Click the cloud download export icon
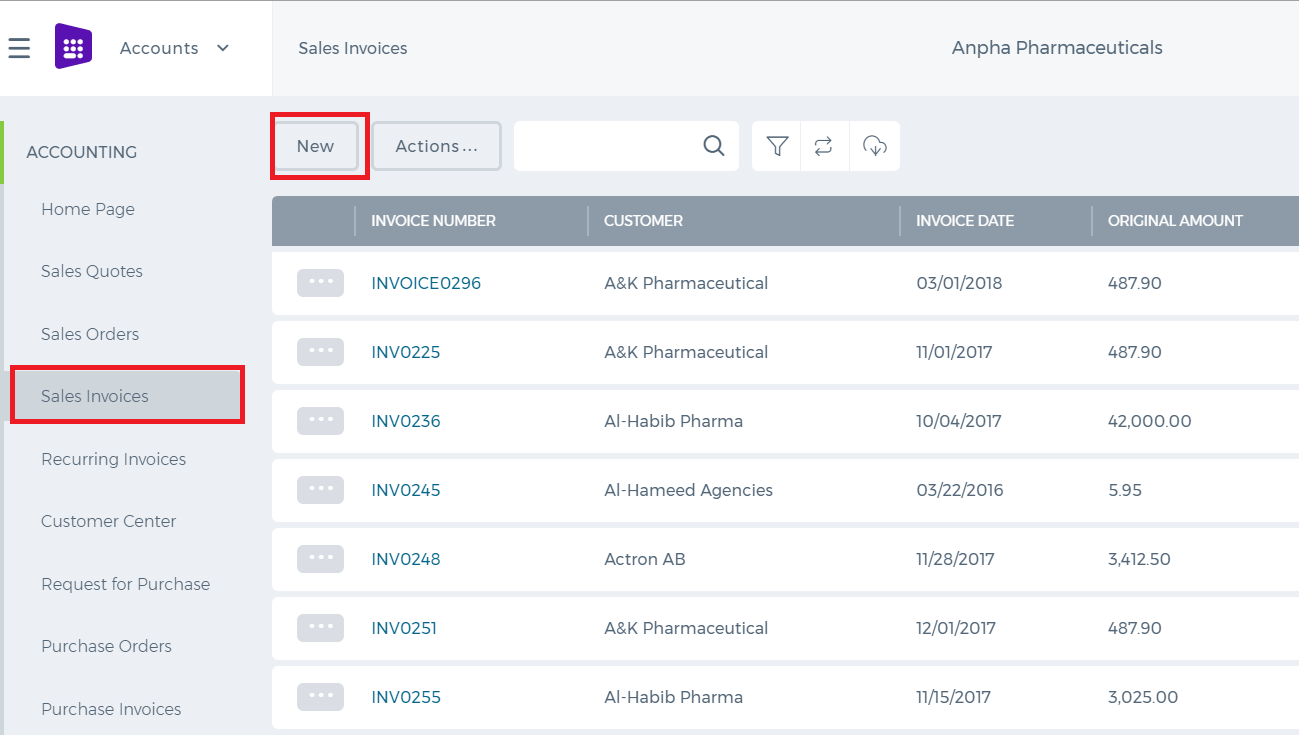Viewport: 1299px width, 735px height. pyautogui.click(x=875, y=146)
